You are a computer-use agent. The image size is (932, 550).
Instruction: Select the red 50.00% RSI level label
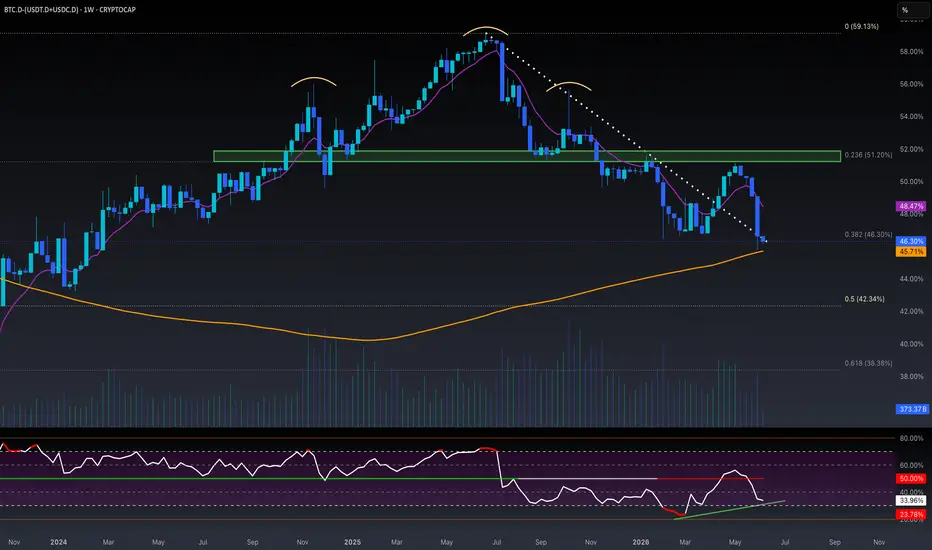[911, 479]
